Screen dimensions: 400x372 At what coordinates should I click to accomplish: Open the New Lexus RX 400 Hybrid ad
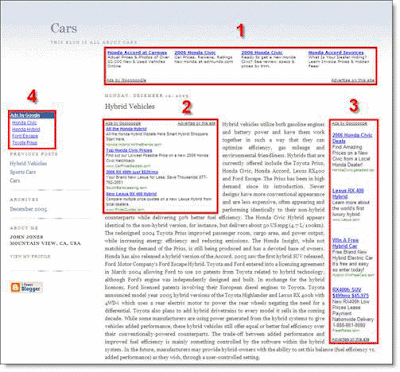tap(131, 194)
